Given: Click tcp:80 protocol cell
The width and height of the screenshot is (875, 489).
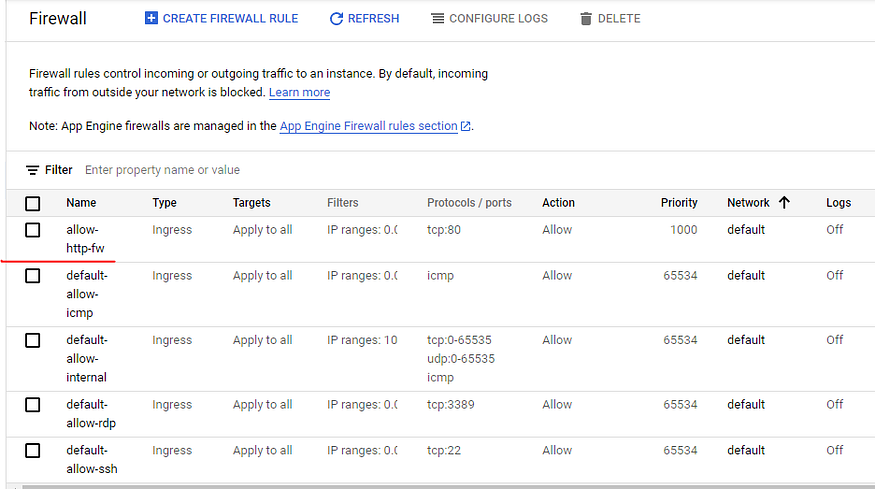Looking at the screenshot, I should pyautogui.click(x=444, y=229).
